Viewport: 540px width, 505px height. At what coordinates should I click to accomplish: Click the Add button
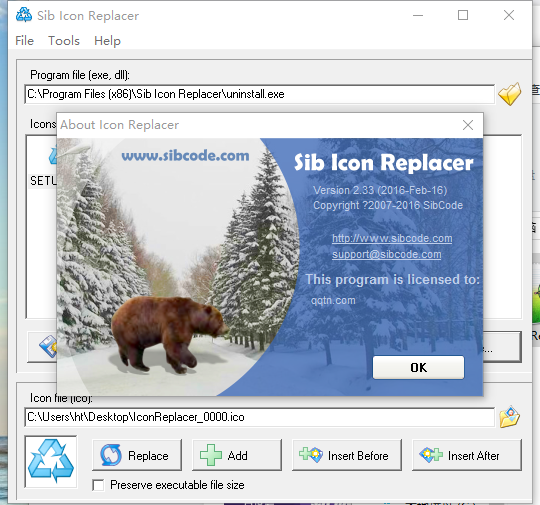[x=237, y=455]
